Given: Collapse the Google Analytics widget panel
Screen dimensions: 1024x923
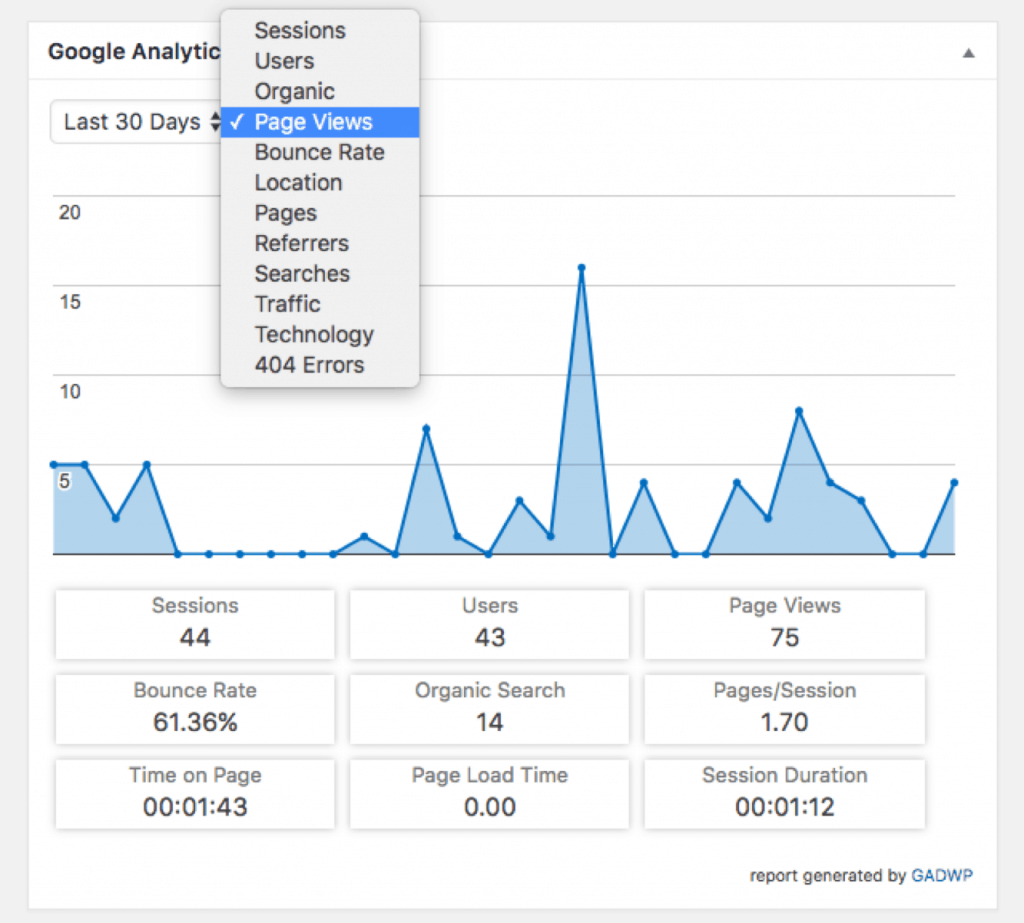Looking at the screenshot, I should [x=968, y=52].
